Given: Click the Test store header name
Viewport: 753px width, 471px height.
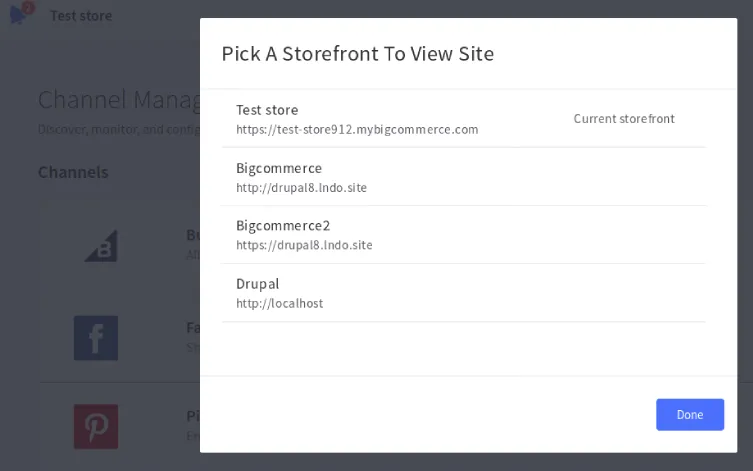Looking at the screenshot, I should 81,16.
